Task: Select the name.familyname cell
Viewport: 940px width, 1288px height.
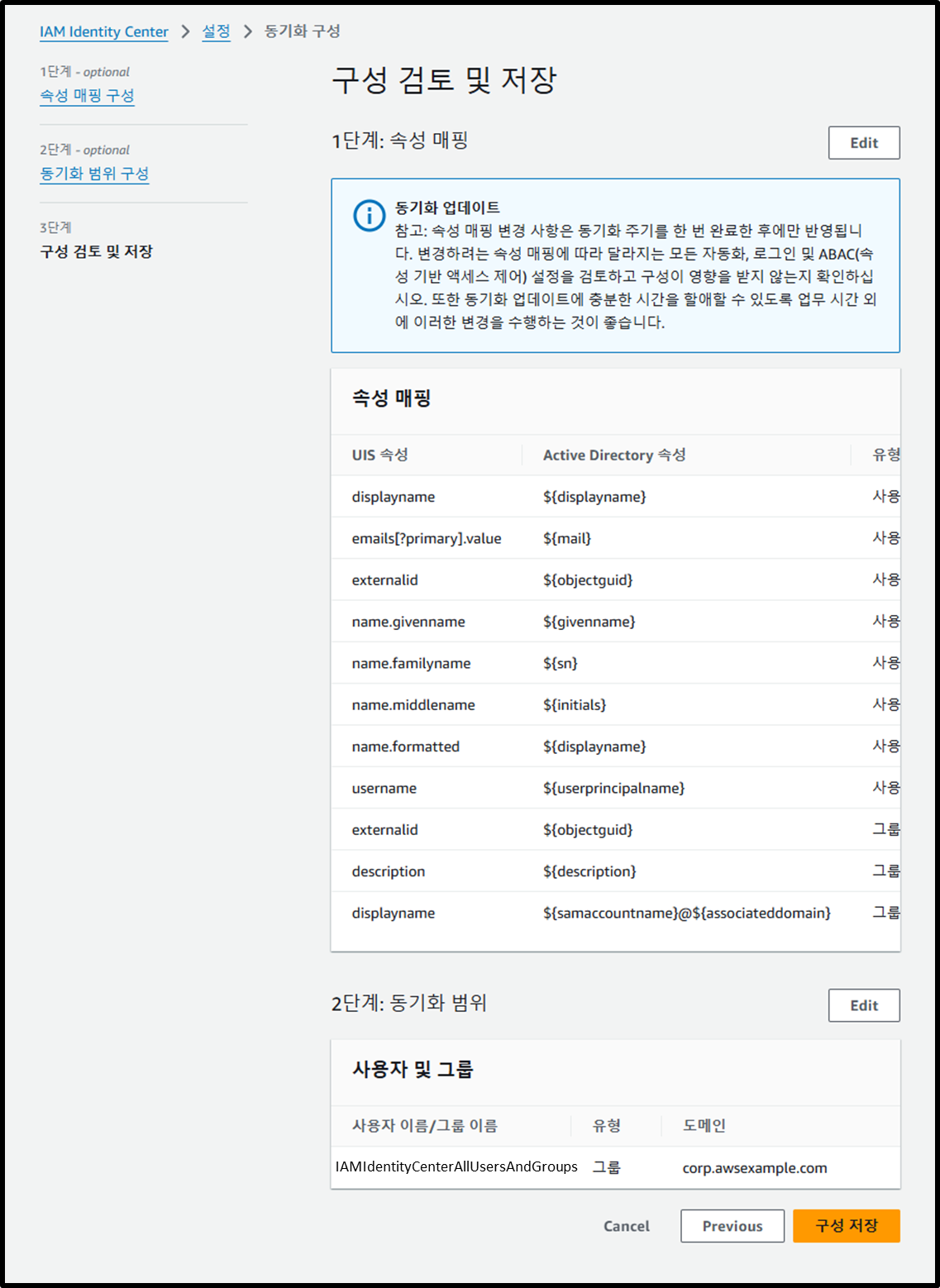Action: pyautogui.click(x=411, y=663)
